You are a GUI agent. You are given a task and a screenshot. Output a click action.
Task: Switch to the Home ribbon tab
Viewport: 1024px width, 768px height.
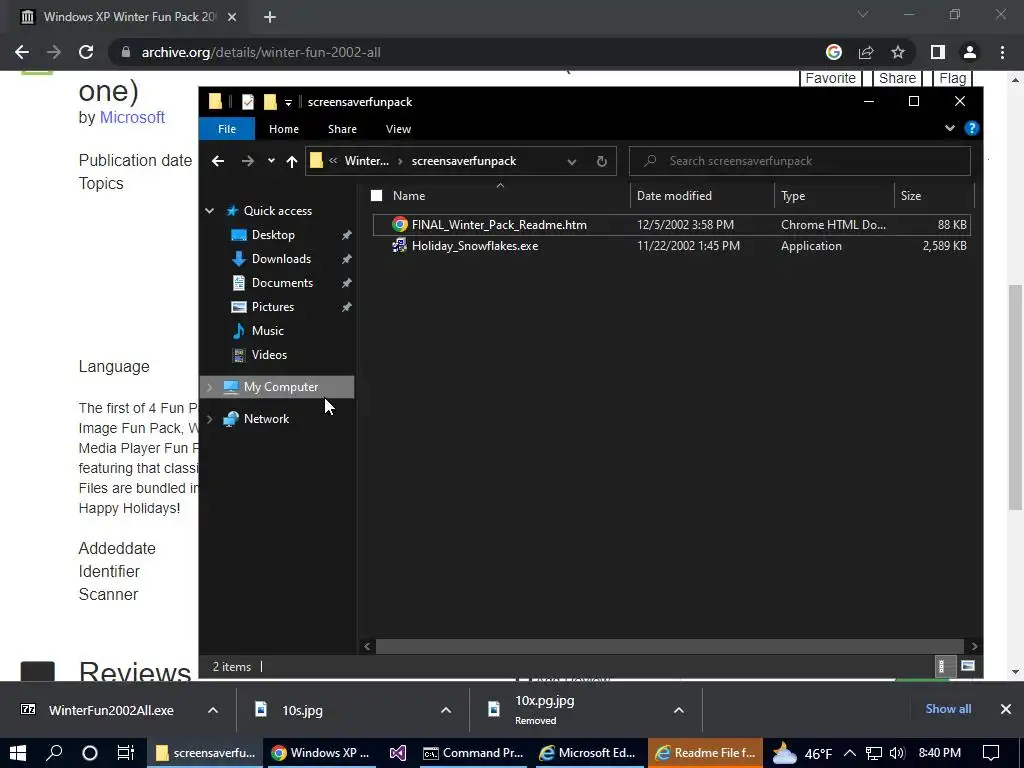tap(283, 129)
